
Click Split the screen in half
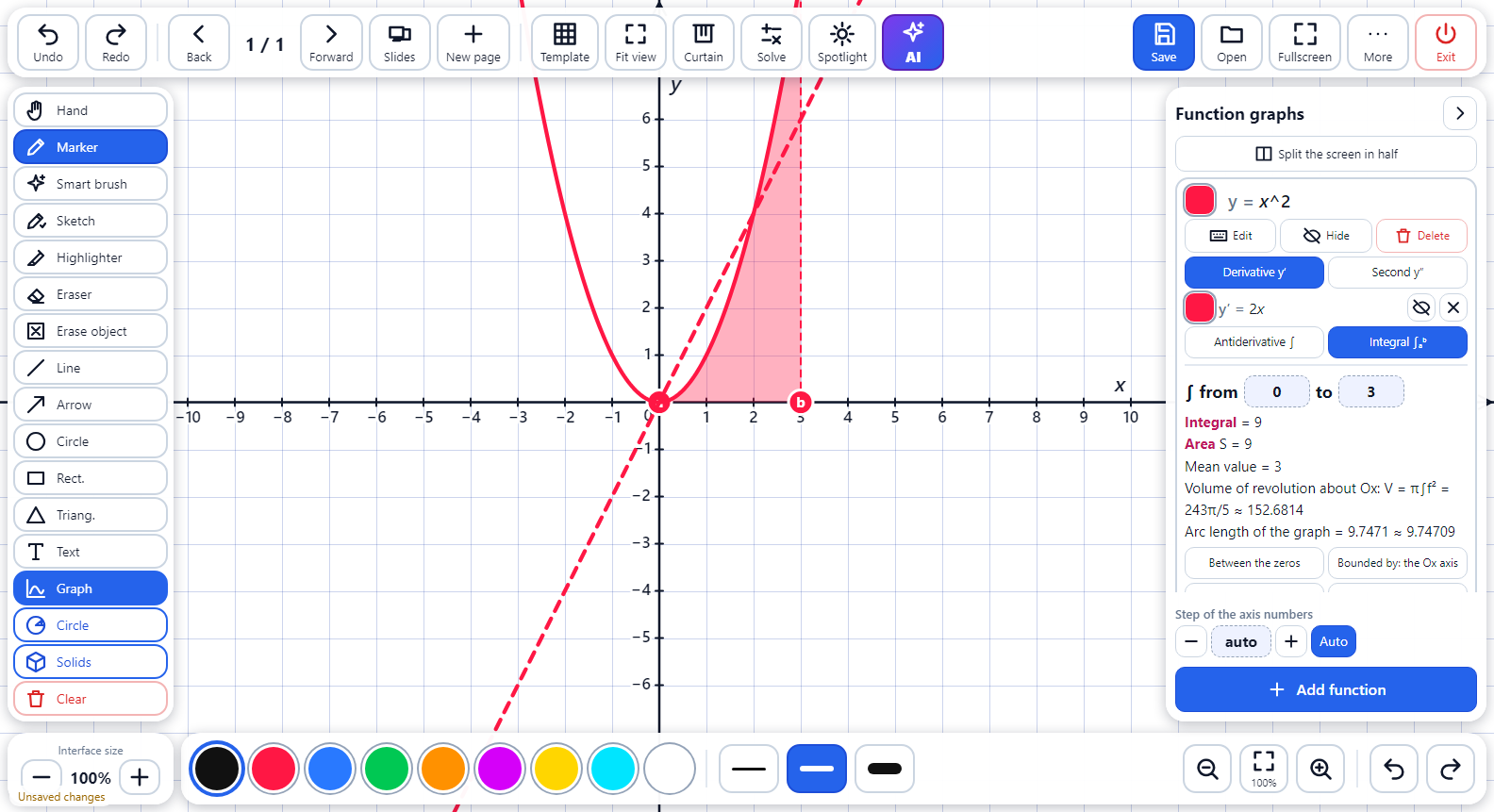point(1326,154)
